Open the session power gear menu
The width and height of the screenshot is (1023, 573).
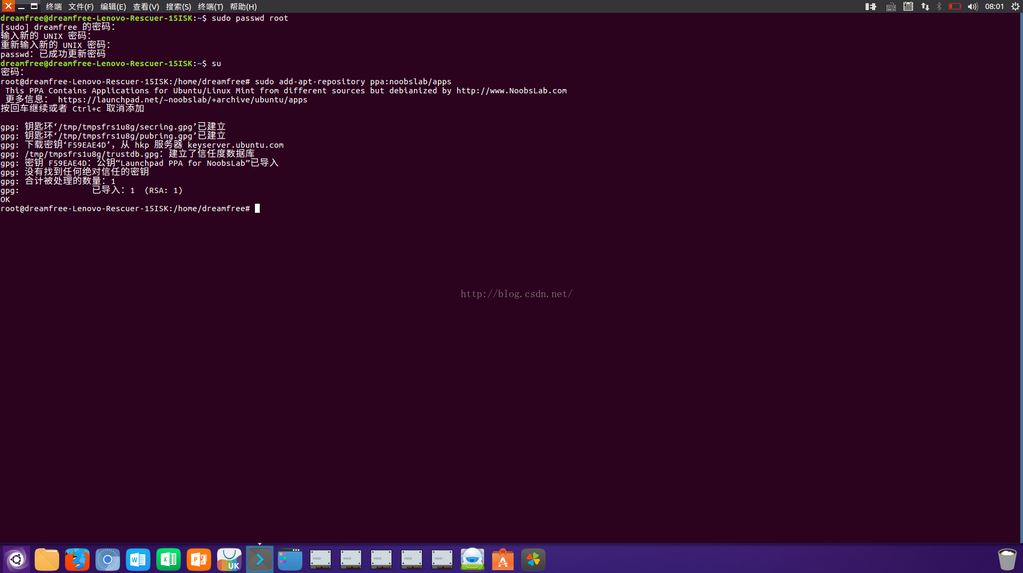(1015, 7)
